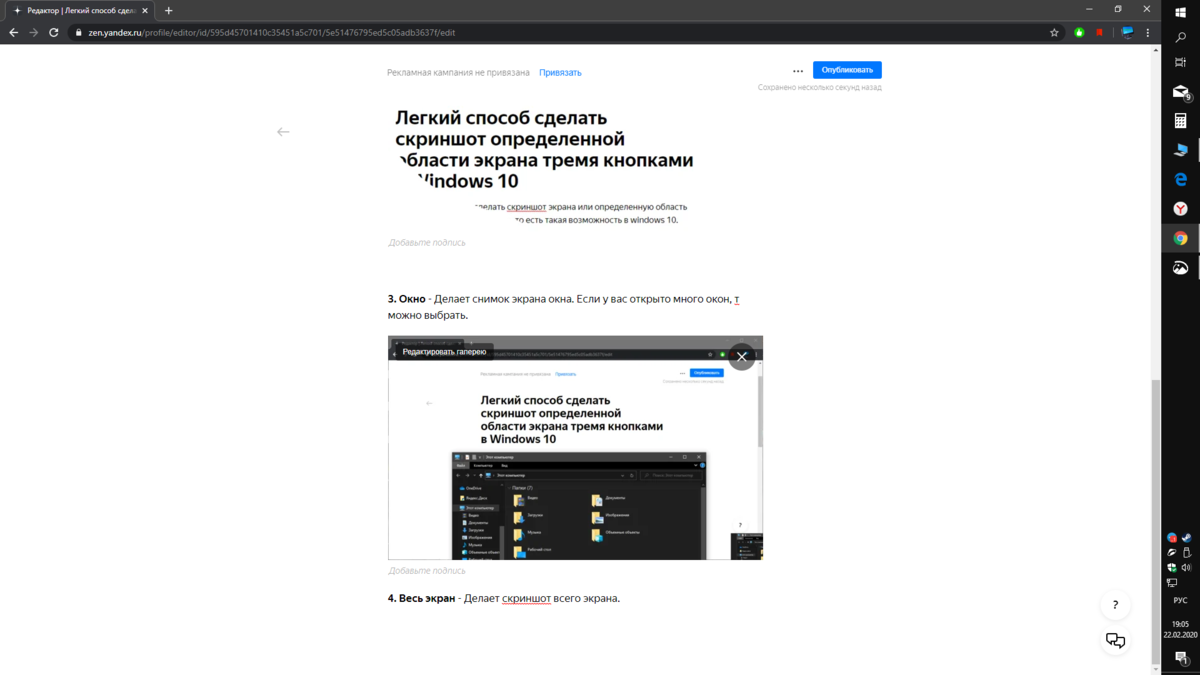The image size is (1200, 675).
Task: Open the feedback chat bubbles button
Action: (1115, 641)
